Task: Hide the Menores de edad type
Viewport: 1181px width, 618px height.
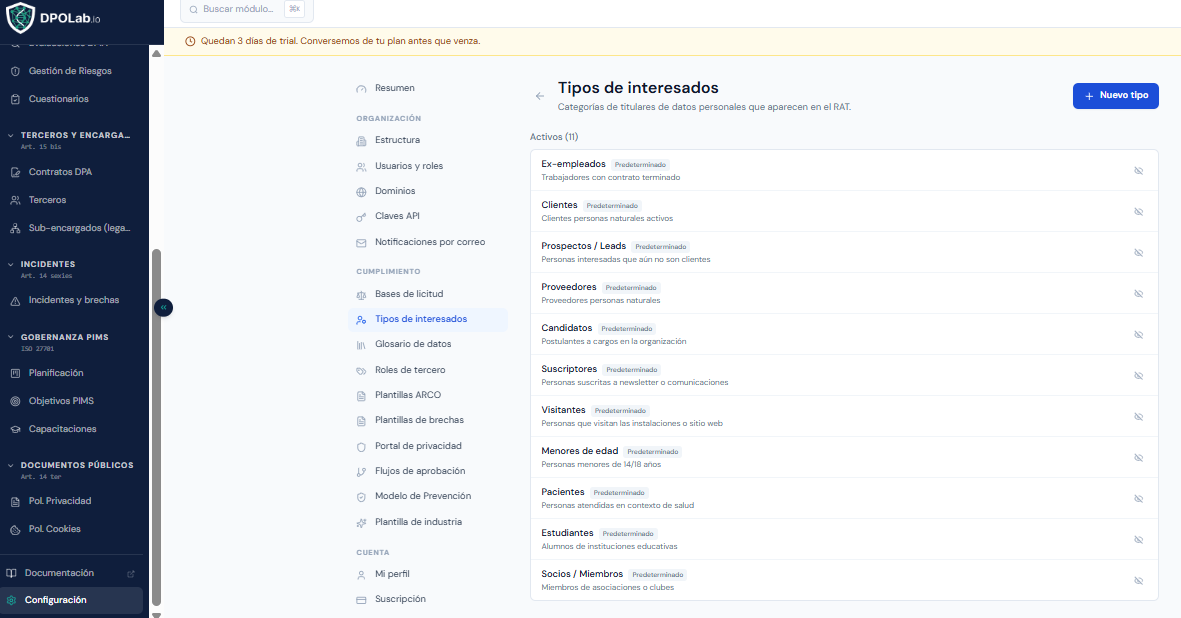Action: 1138,458
